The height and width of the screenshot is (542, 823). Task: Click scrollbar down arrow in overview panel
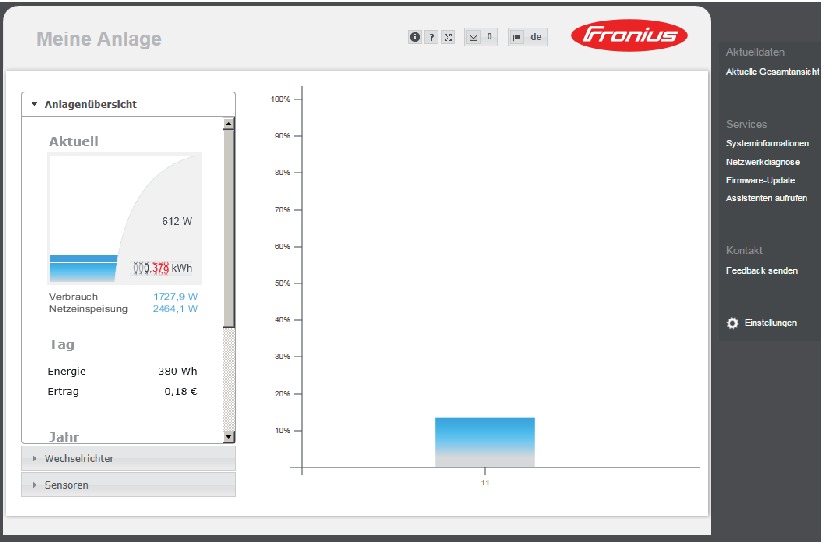click(228, 436)
